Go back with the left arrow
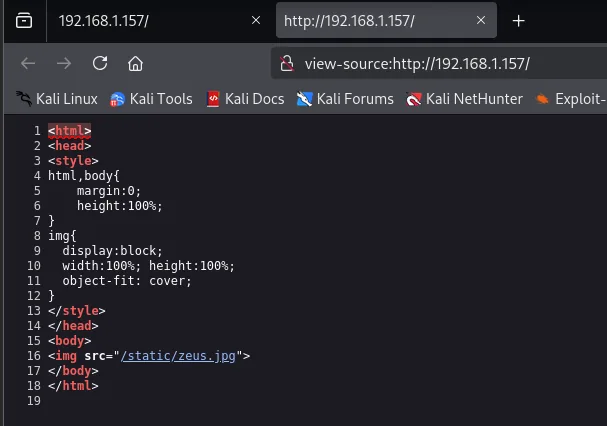Image resolution: width=607 pixels, height=426 pixels. (28, 63)
